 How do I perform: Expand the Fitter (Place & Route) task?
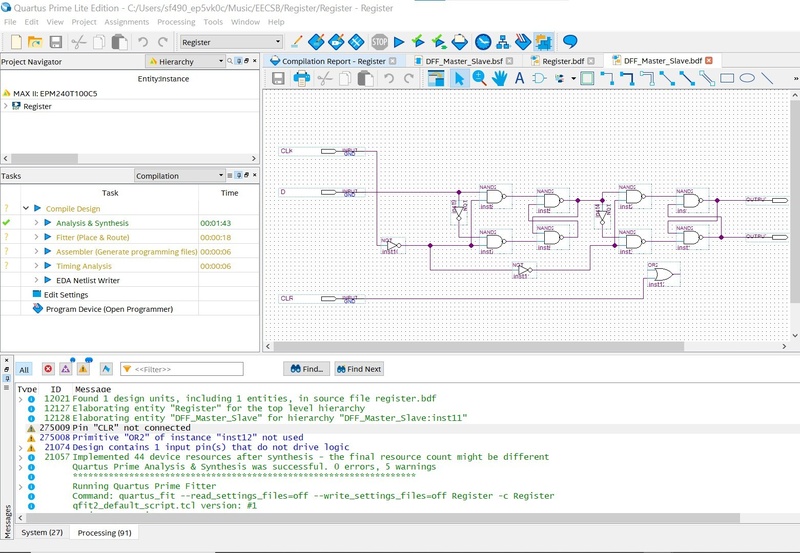point(36,237)
